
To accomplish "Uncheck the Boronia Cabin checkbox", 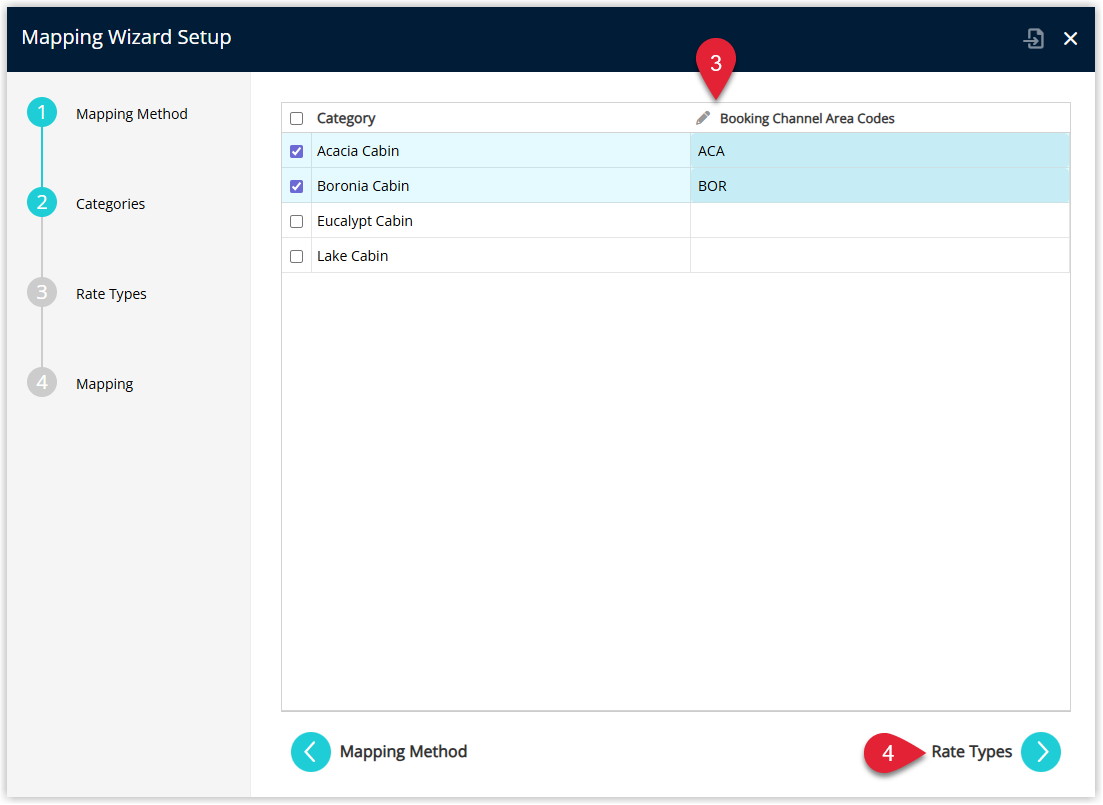I will click(297, 186).
